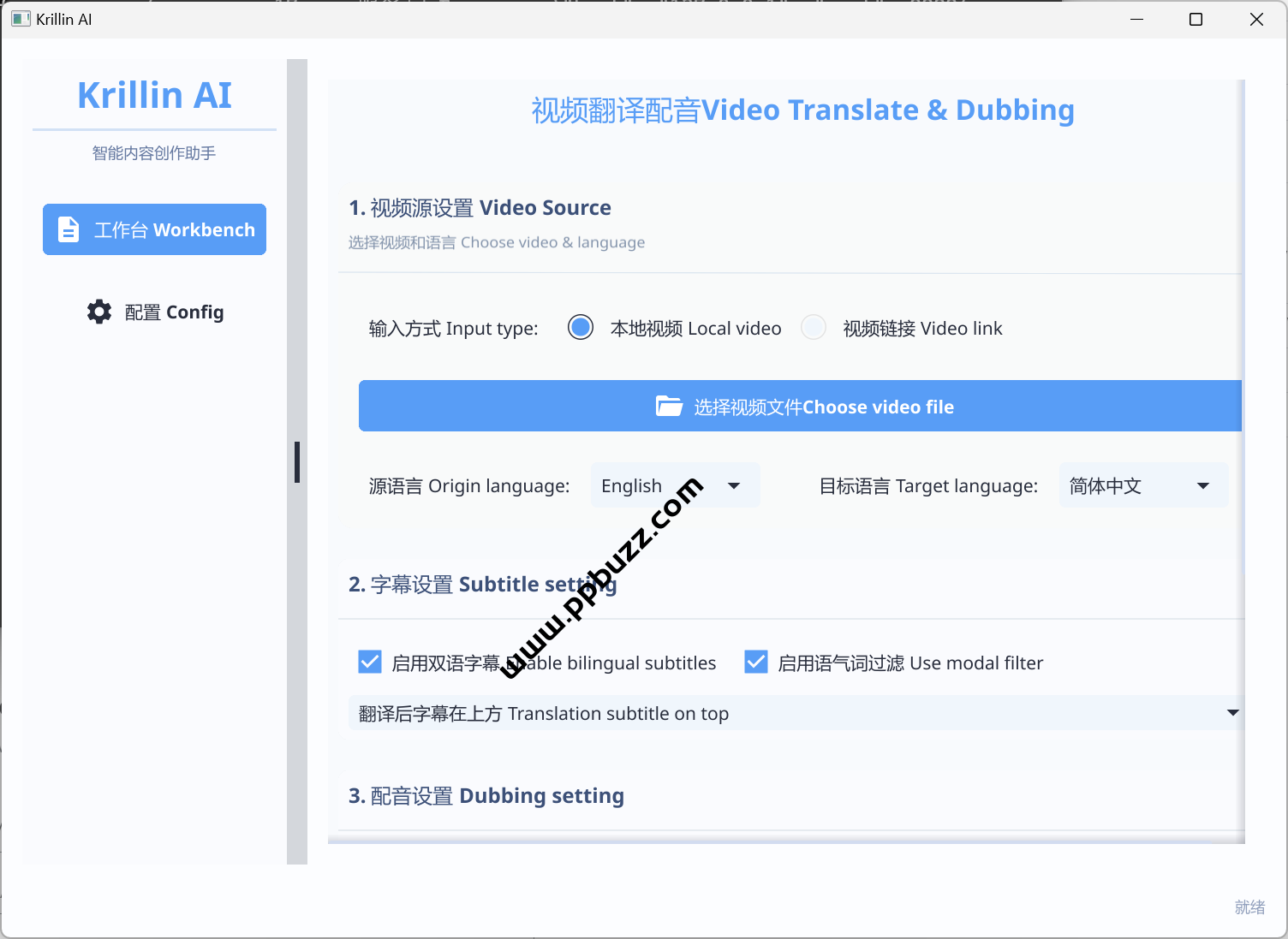
Task: Click the sidebar vertical scrollbar handle
Action: [x=297, y=462]
